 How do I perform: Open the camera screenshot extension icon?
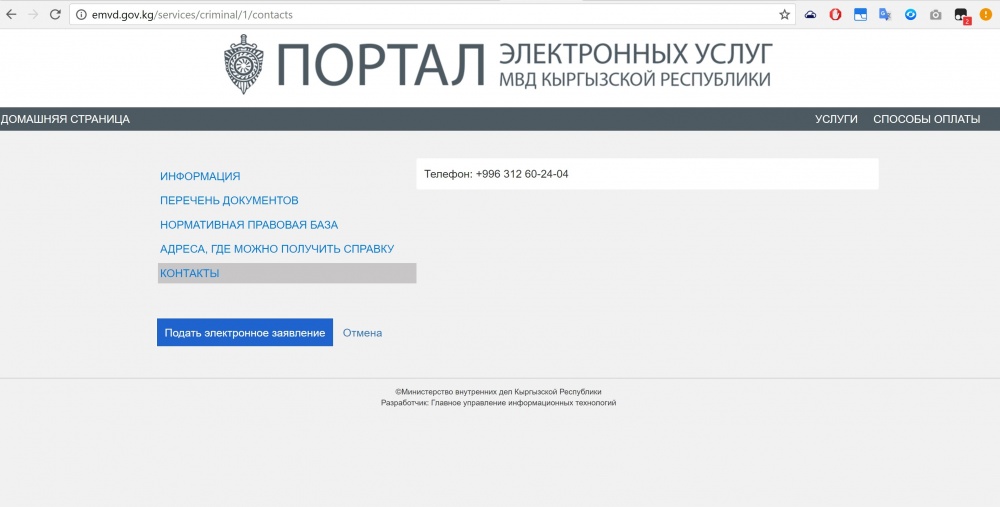[x=936, y=15]
